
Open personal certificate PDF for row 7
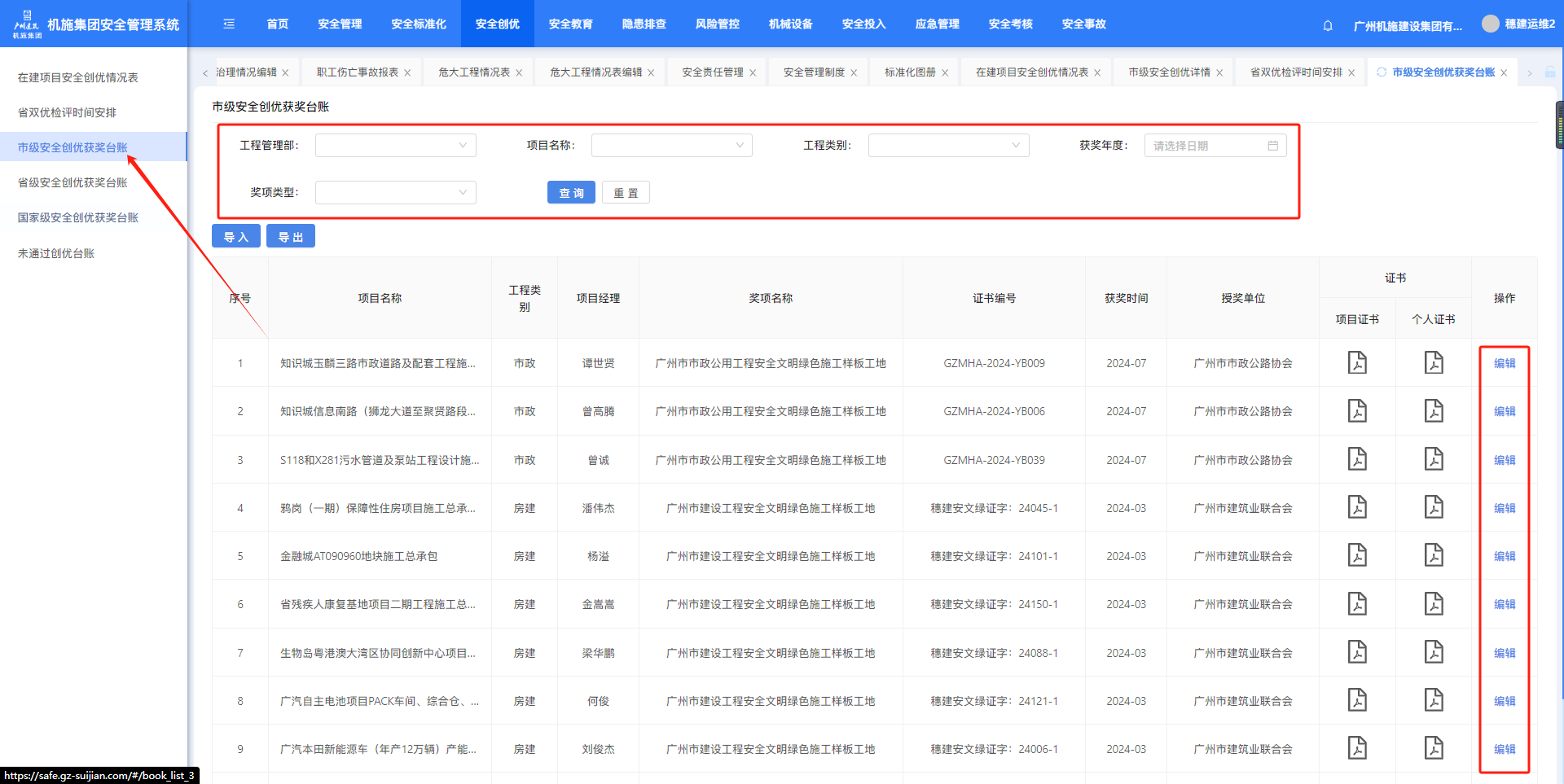coord(1434,652)
